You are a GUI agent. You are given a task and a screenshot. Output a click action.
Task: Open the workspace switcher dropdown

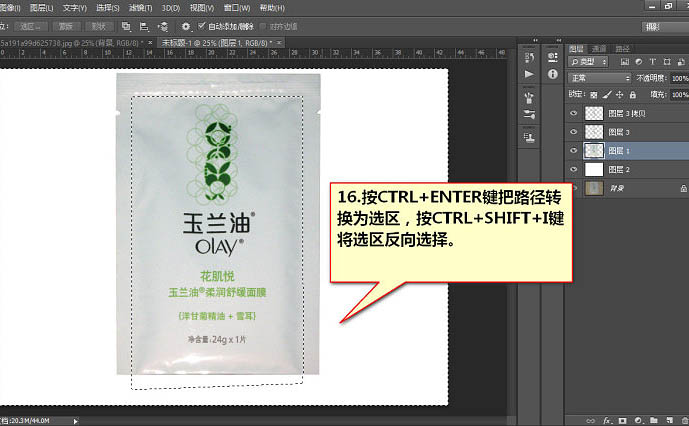click(x=665, y=27)
